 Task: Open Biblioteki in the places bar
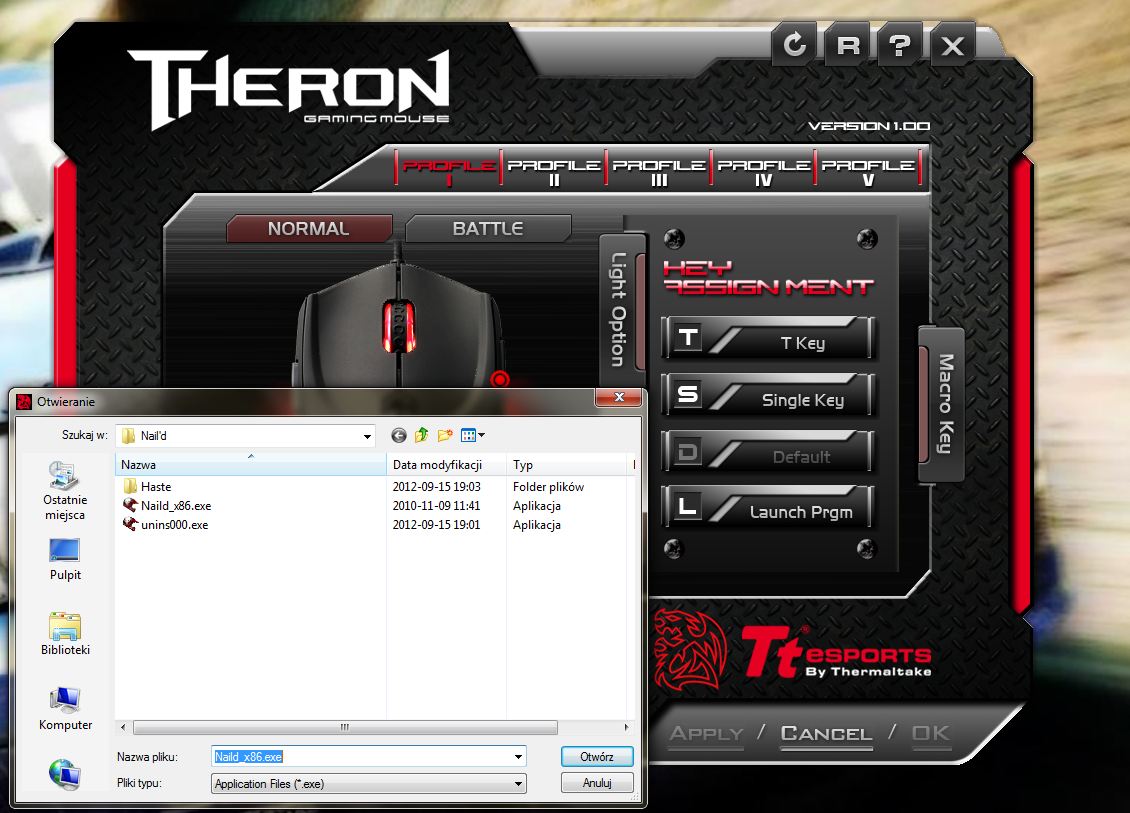pos(65,634)
